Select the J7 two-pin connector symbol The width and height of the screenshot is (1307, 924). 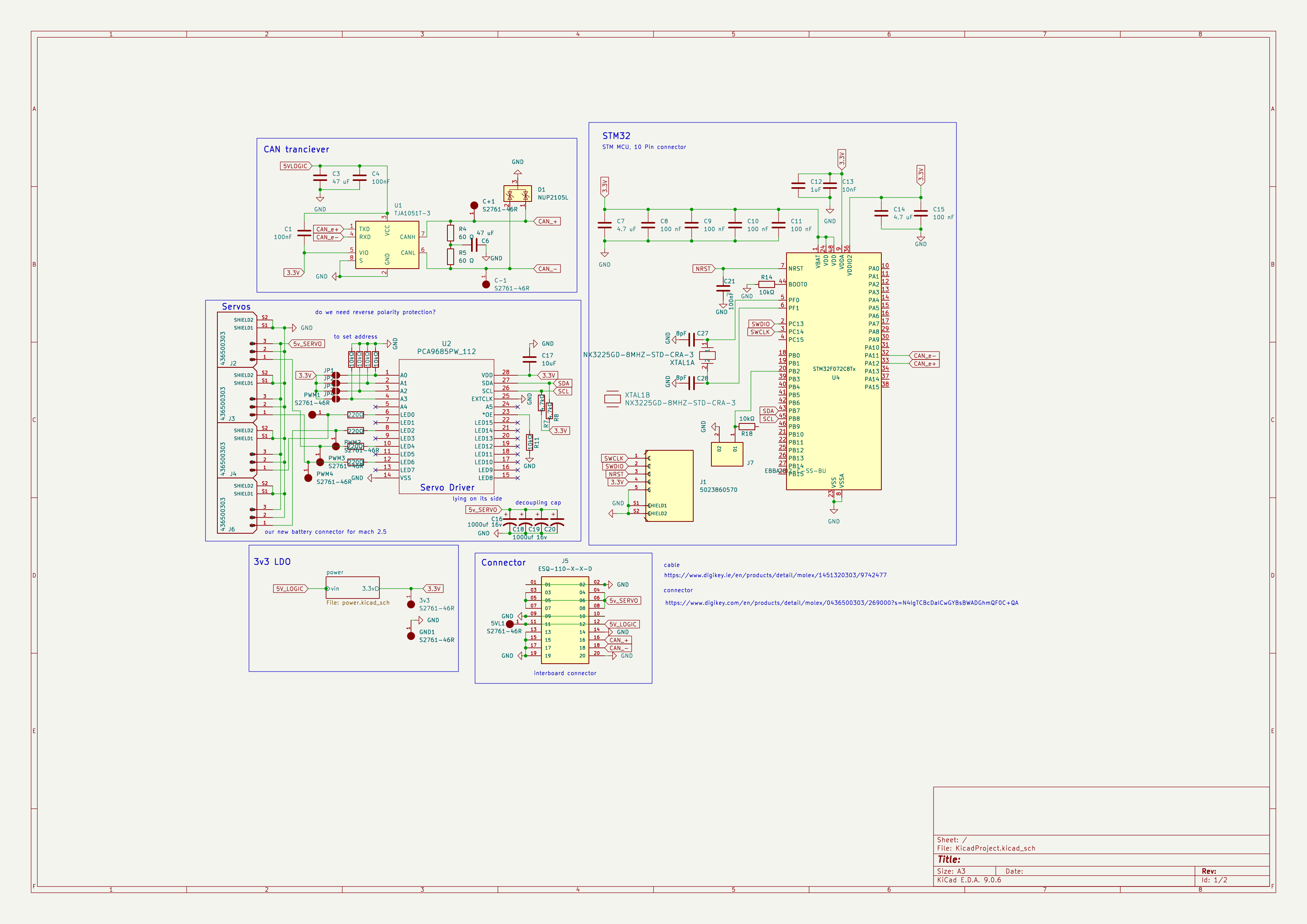point(728,454)
